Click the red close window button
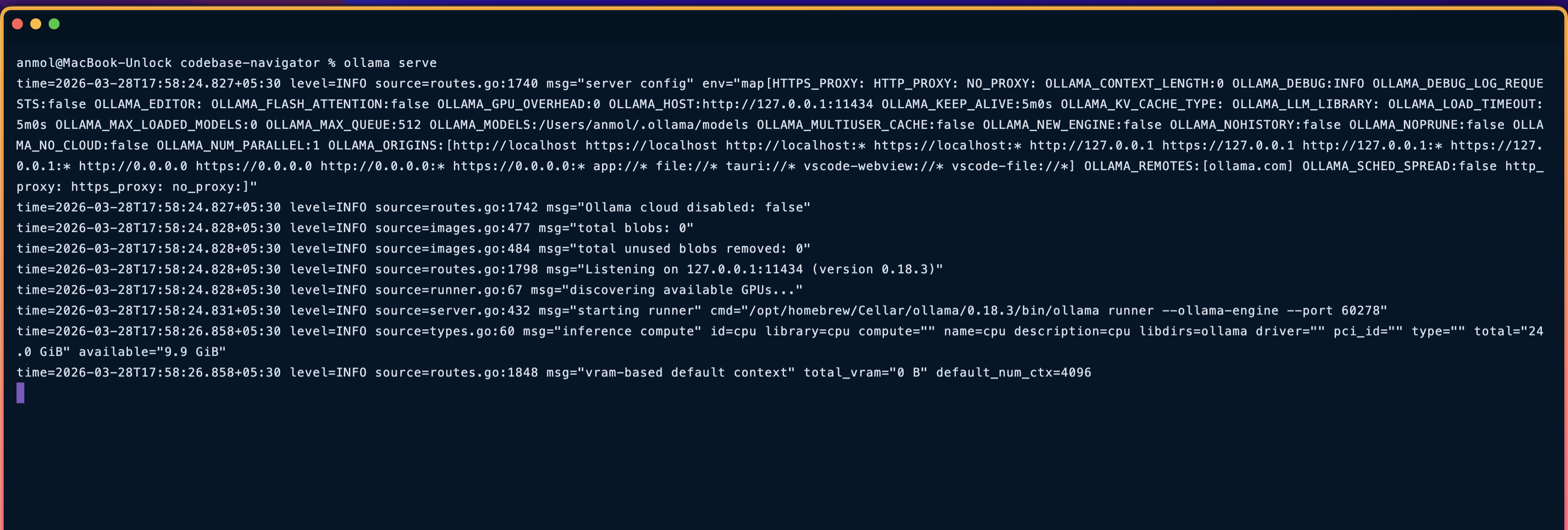The width and height of the screenshot is (1568, 530). (x=18, y=24)
